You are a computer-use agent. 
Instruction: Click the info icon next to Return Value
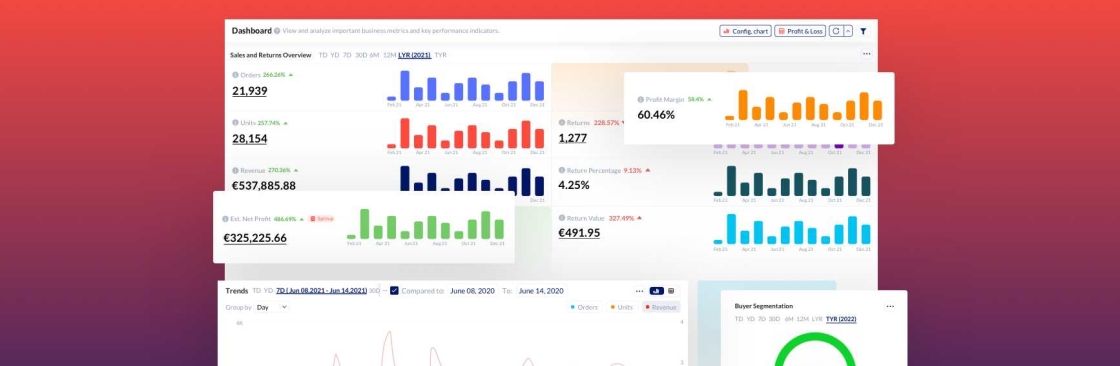pos(561,218)
